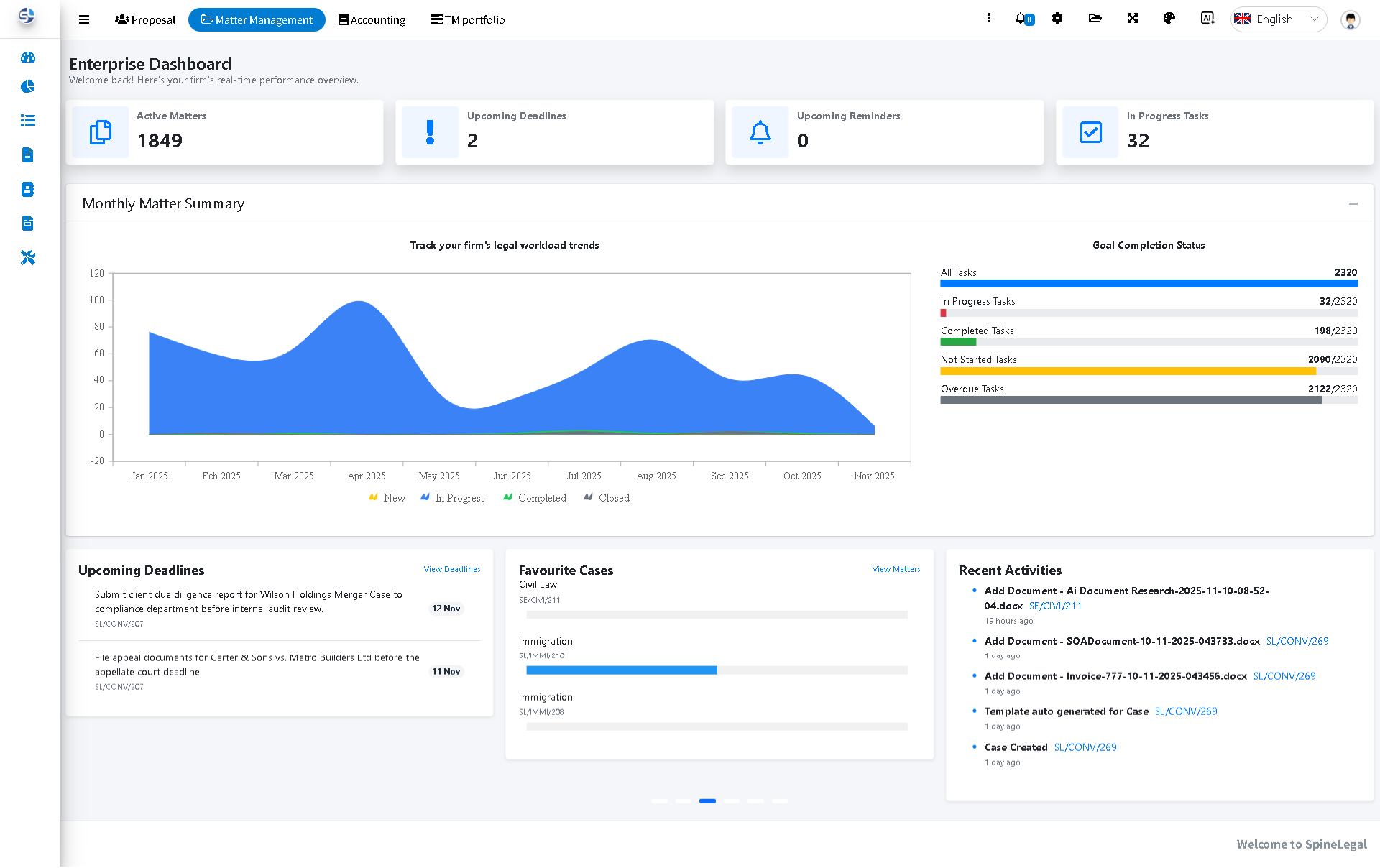The width and height of the screenshot is (1380, 868).
Task: Open the clipboard file sidebar icon
Action: (x=28, y=223)
